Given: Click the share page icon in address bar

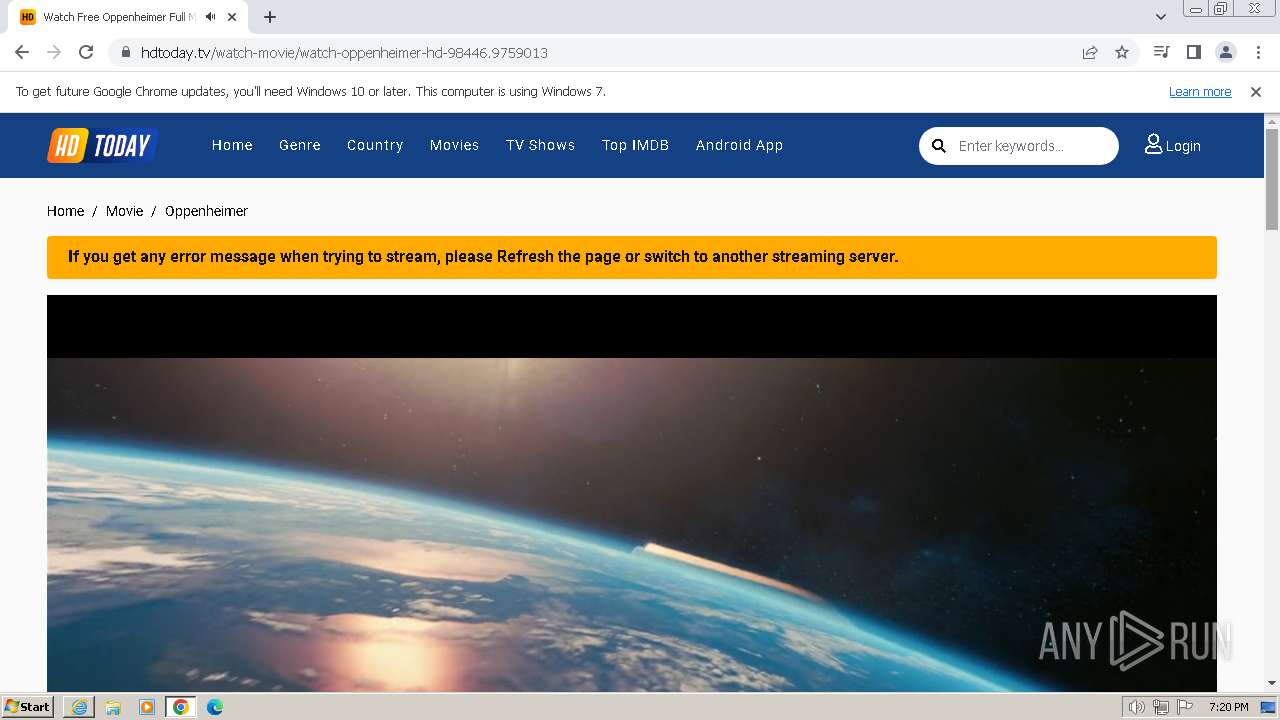Looking at the screenshot, I should 1090,52.
